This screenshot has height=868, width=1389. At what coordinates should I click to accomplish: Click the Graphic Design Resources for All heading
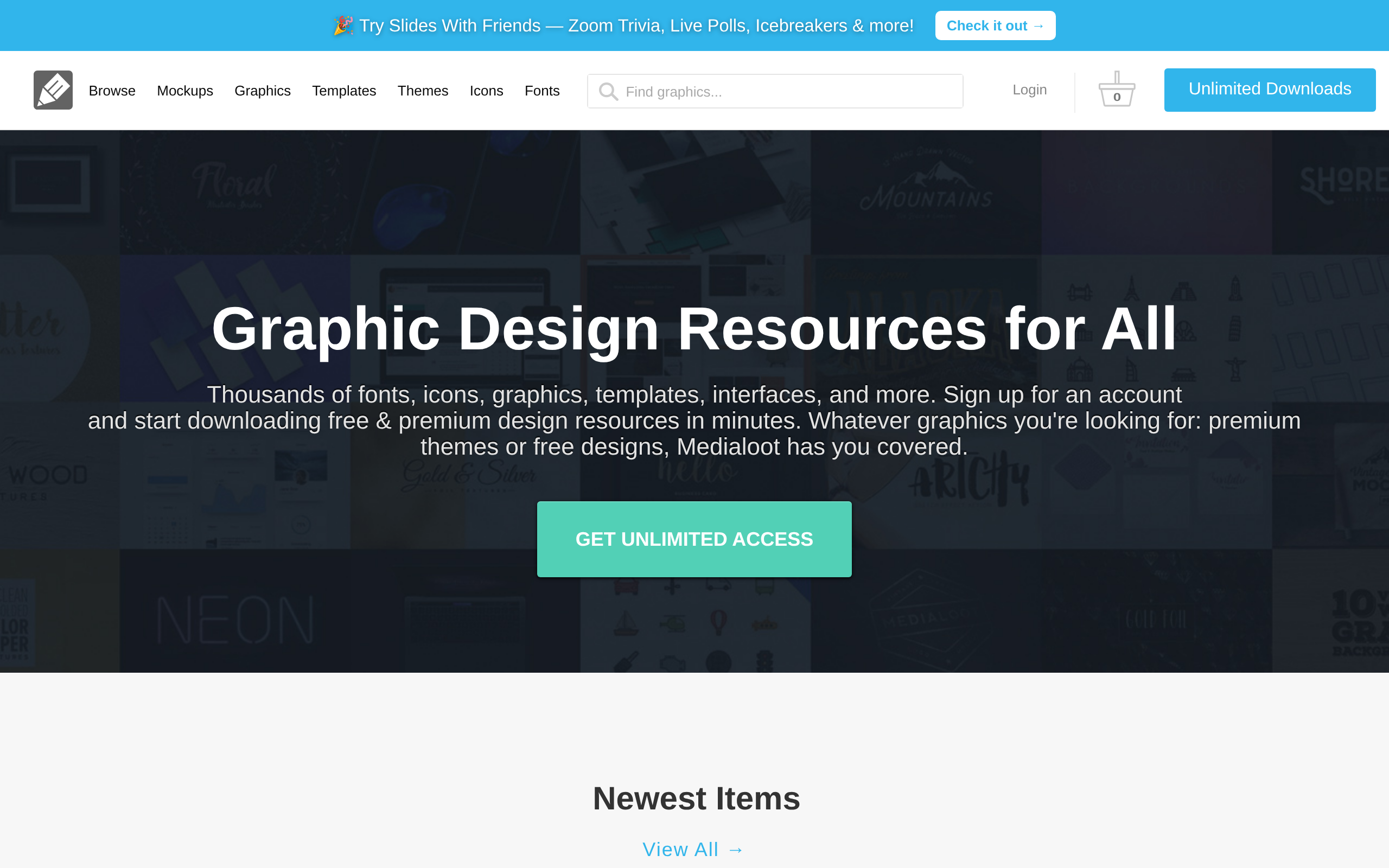point(694,329)
